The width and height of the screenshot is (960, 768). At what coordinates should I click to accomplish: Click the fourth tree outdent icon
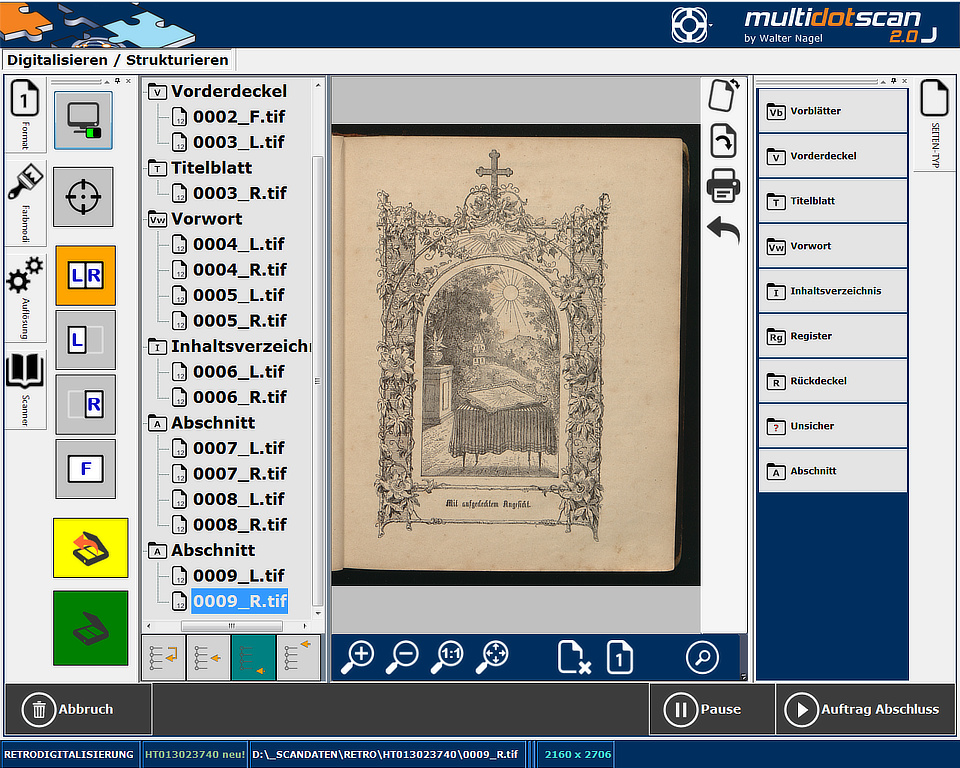pos(298,658)
